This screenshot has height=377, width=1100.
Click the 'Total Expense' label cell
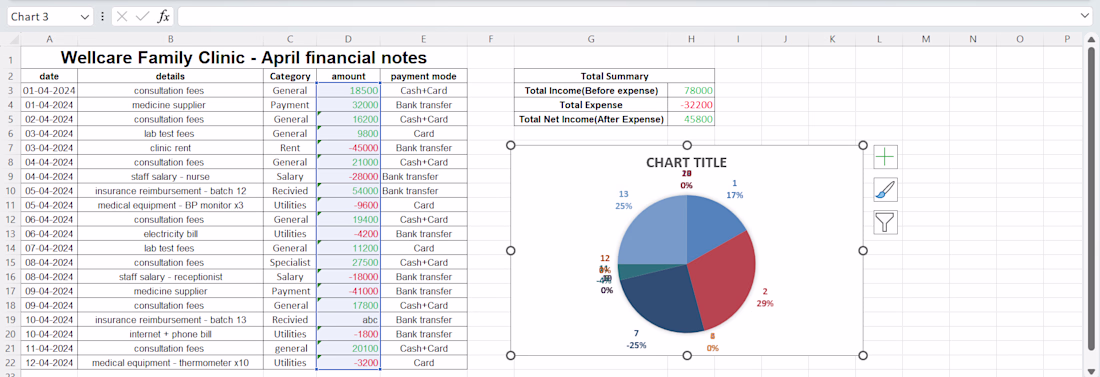pos(591,105)
